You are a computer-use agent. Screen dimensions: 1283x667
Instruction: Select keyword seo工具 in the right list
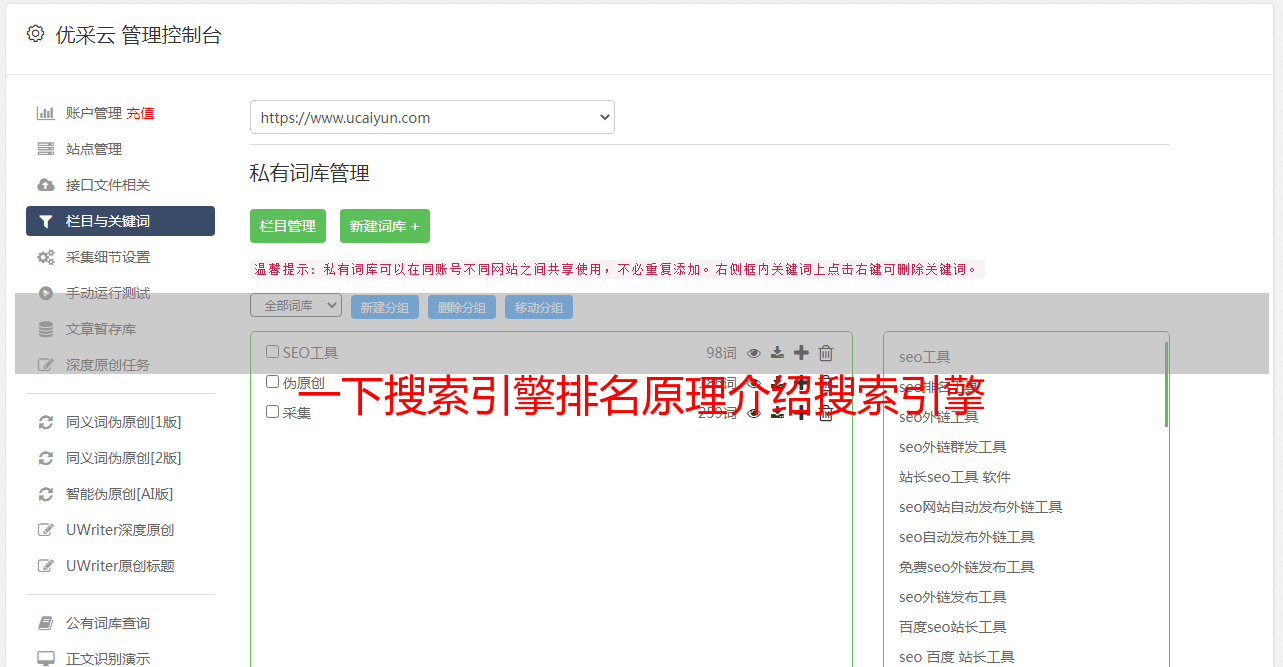tap(925, 357)
